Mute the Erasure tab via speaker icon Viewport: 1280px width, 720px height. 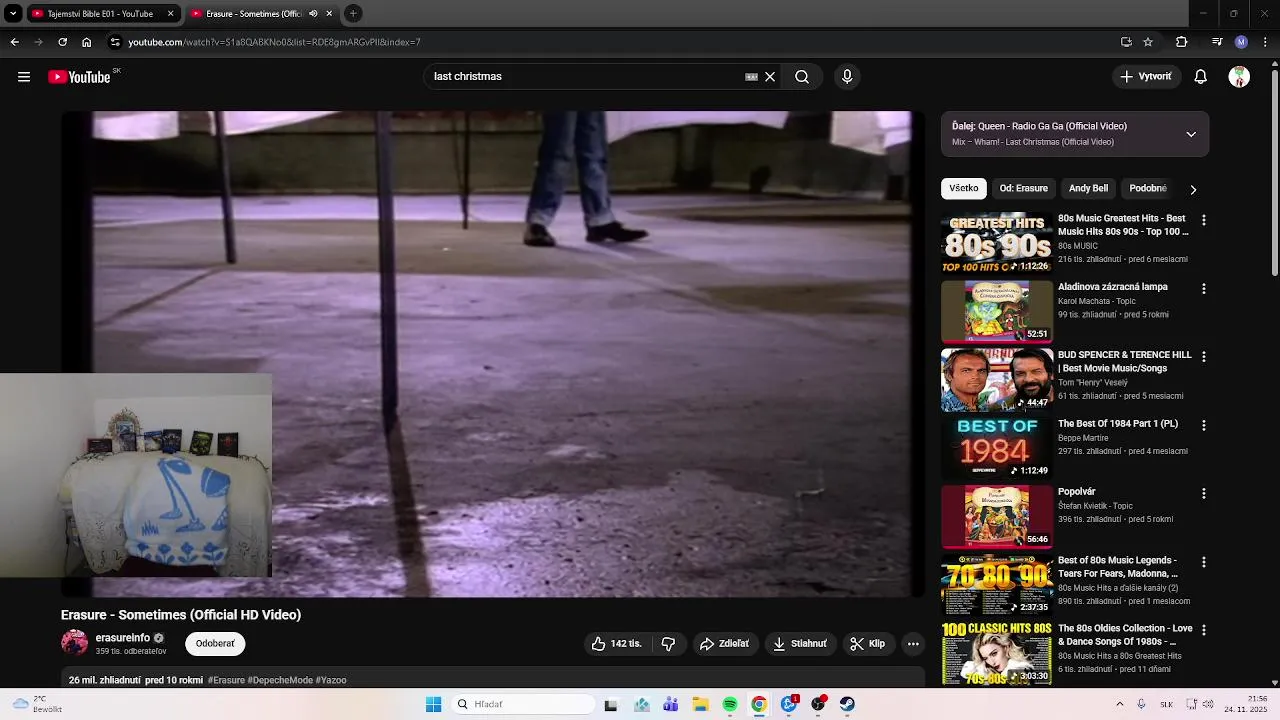coord(313,14)
